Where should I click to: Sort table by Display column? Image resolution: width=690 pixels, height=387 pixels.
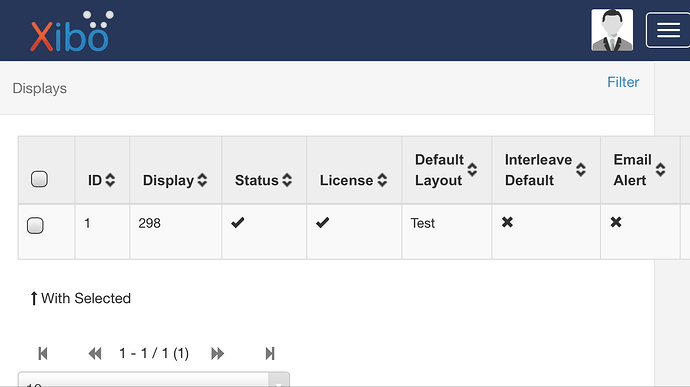(175, 180)
